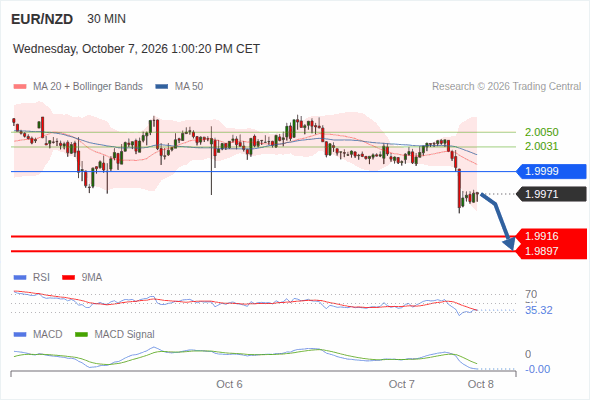
Task: Click the Oct 8 date axis label
Action: coord(481,384)
